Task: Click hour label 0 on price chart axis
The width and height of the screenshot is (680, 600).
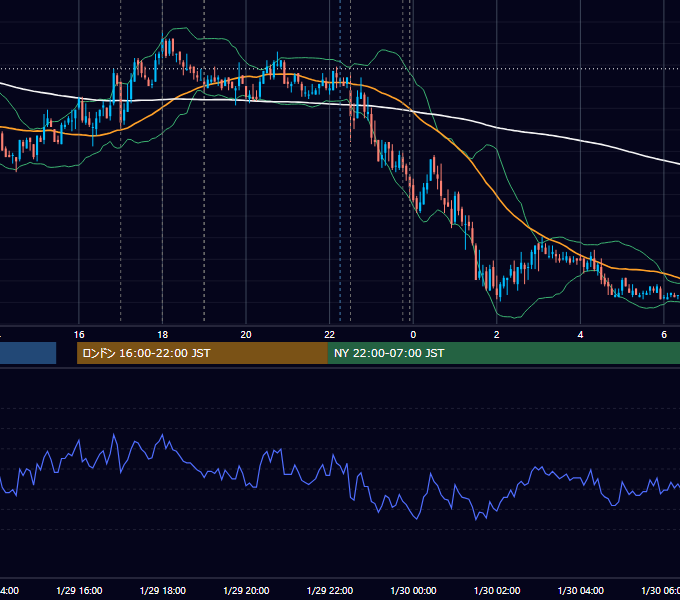Action: [x=413, y=335]
